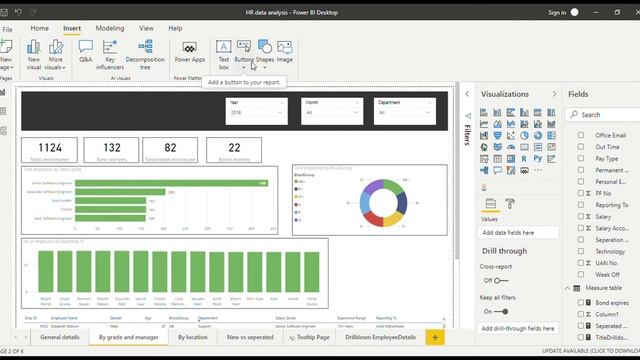Turn off Keep all filters toggle

pyautogui.click(x=501, y=311)
